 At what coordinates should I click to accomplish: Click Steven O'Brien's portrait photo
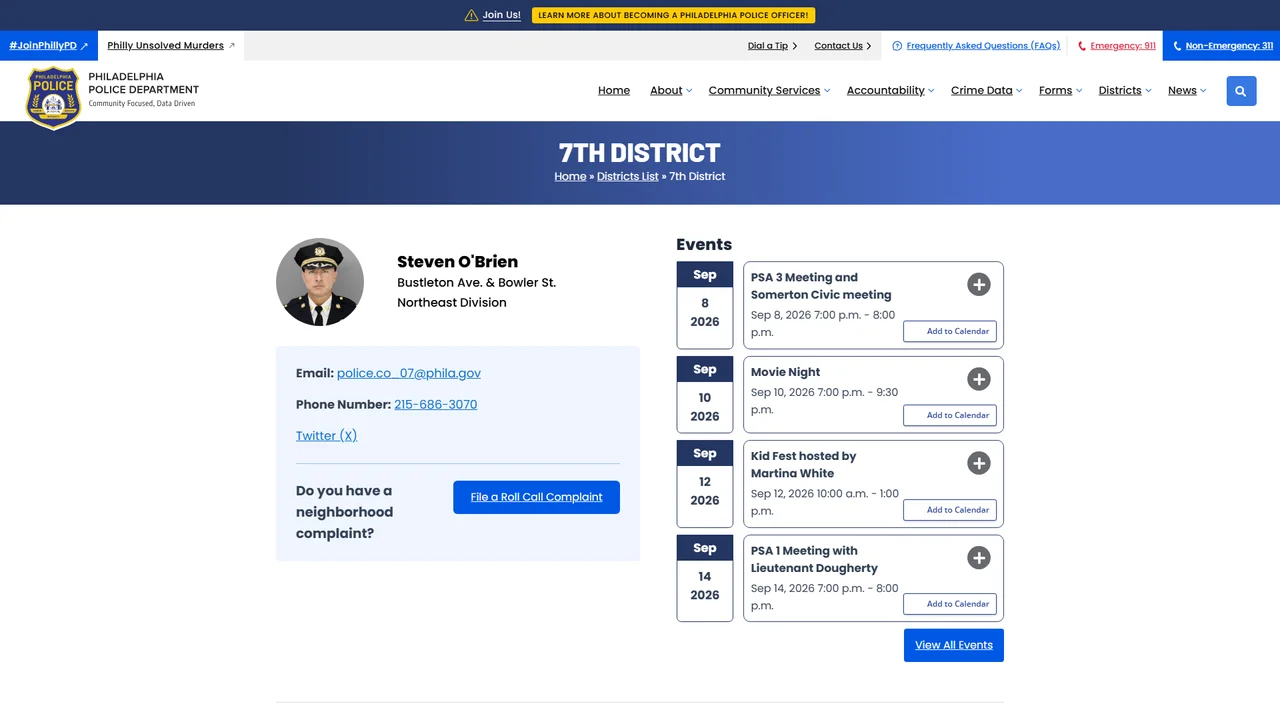320,282
